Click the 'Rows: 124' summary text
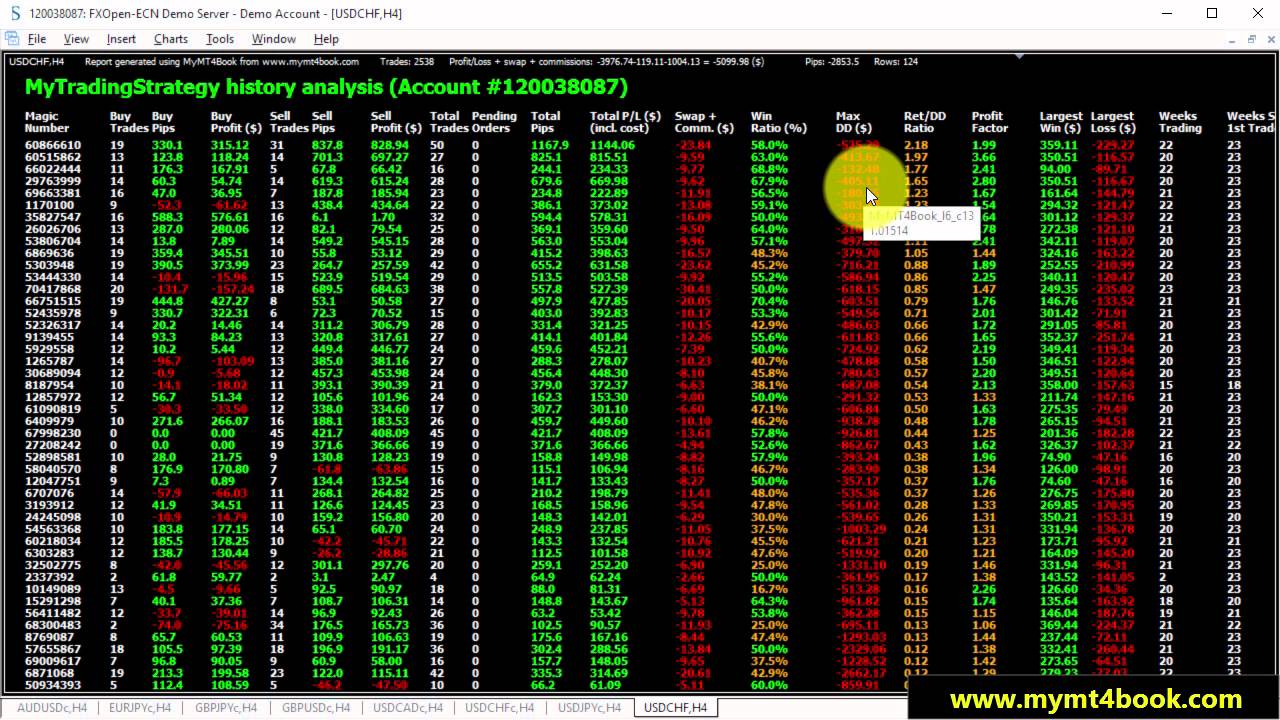Screen dimensions: 1280x720 click(x=895, y=62)
